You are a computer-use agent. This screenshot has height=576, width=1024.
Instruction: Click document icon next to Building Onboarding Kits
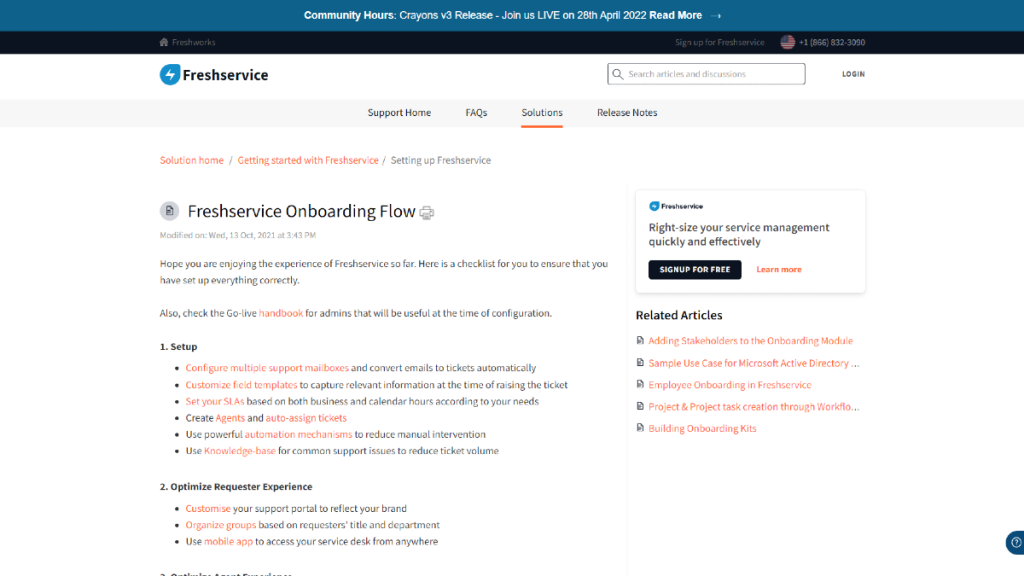pos(640,428)
